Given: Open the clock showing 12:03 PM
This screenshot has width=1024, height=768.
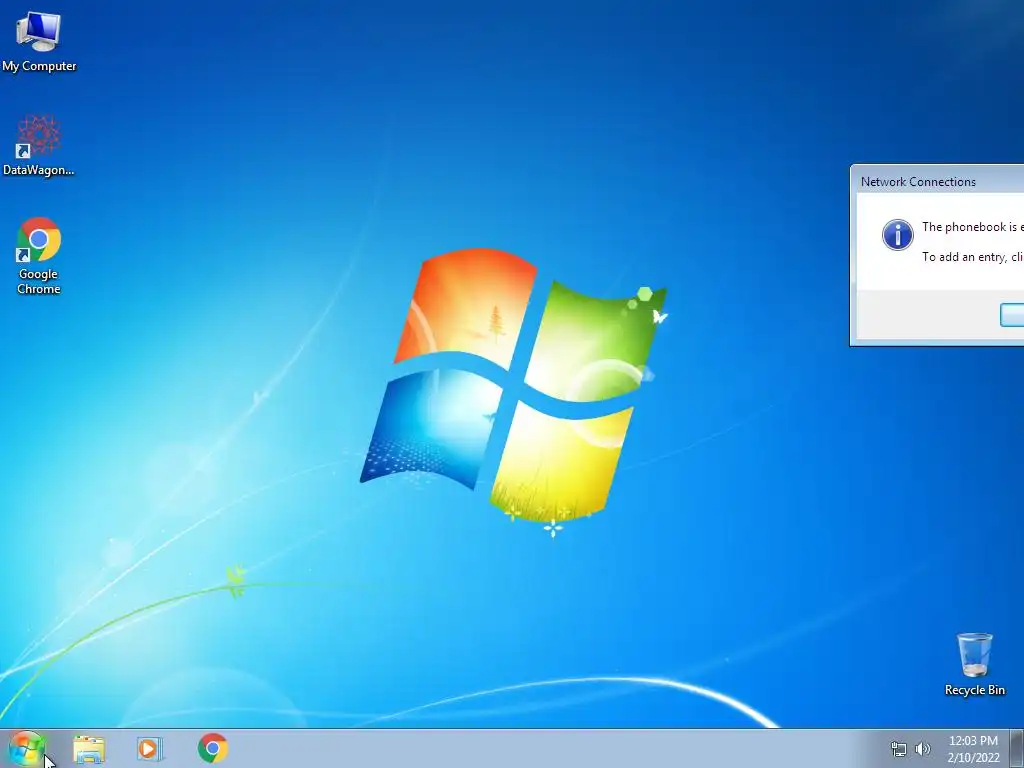Looking at the screenshot, I should 973,749.
